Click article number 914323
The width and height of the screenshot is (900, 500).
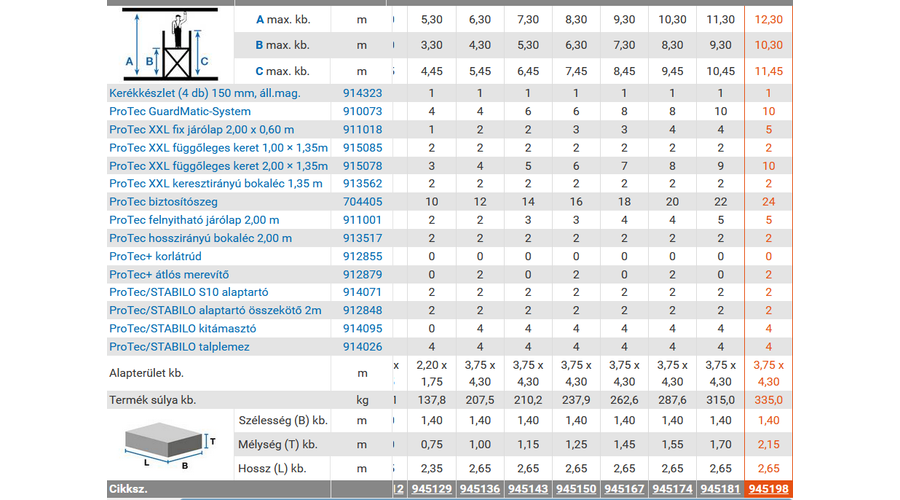362,93
